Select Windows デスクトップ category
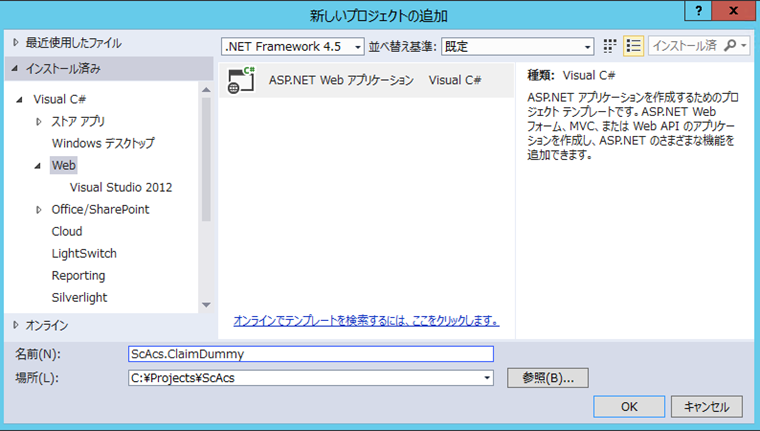The width and height of the screenshot is (760, 431). click(x=103, y=144)
